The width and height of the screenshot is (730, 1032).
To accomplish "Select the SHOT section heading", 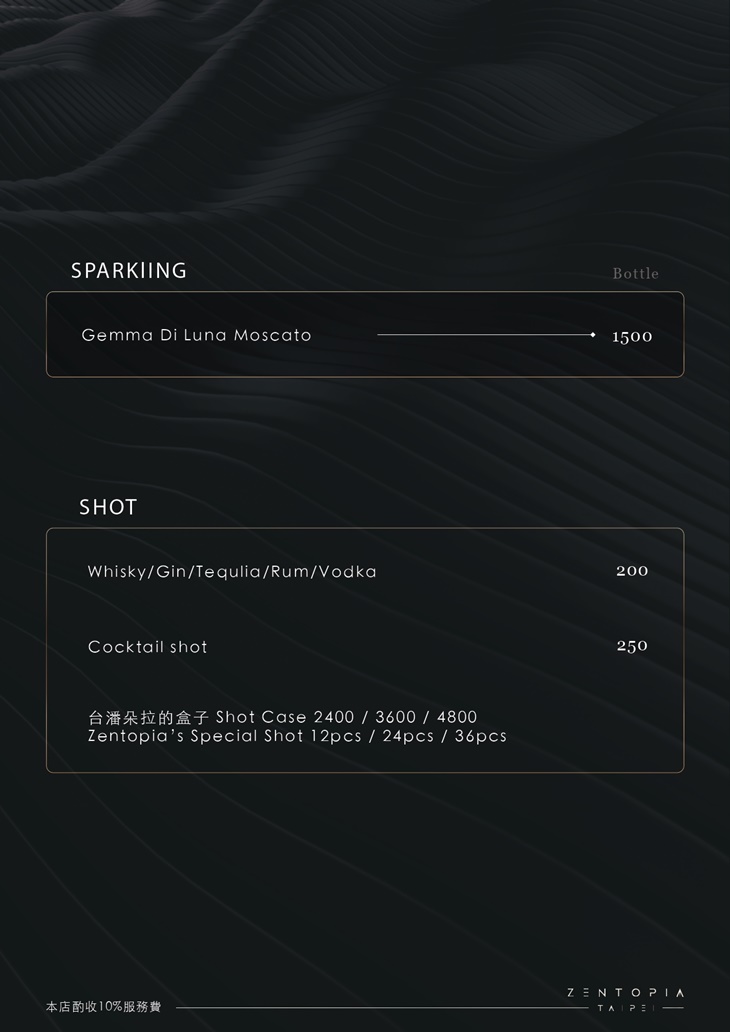I will (108, 508).
